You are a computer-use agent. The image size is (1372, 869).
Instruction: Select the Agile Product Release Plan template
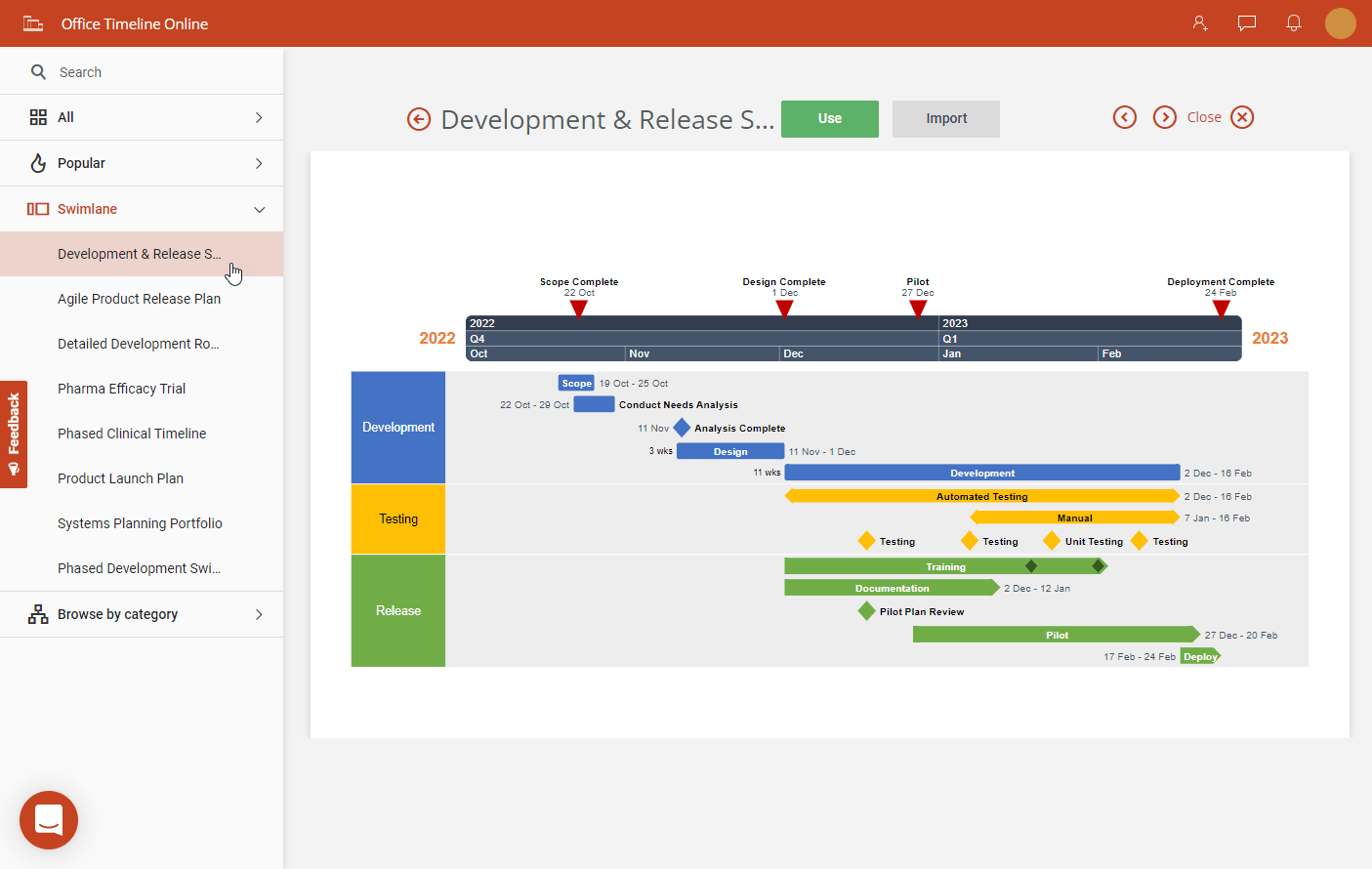click(x=139, y=298)
